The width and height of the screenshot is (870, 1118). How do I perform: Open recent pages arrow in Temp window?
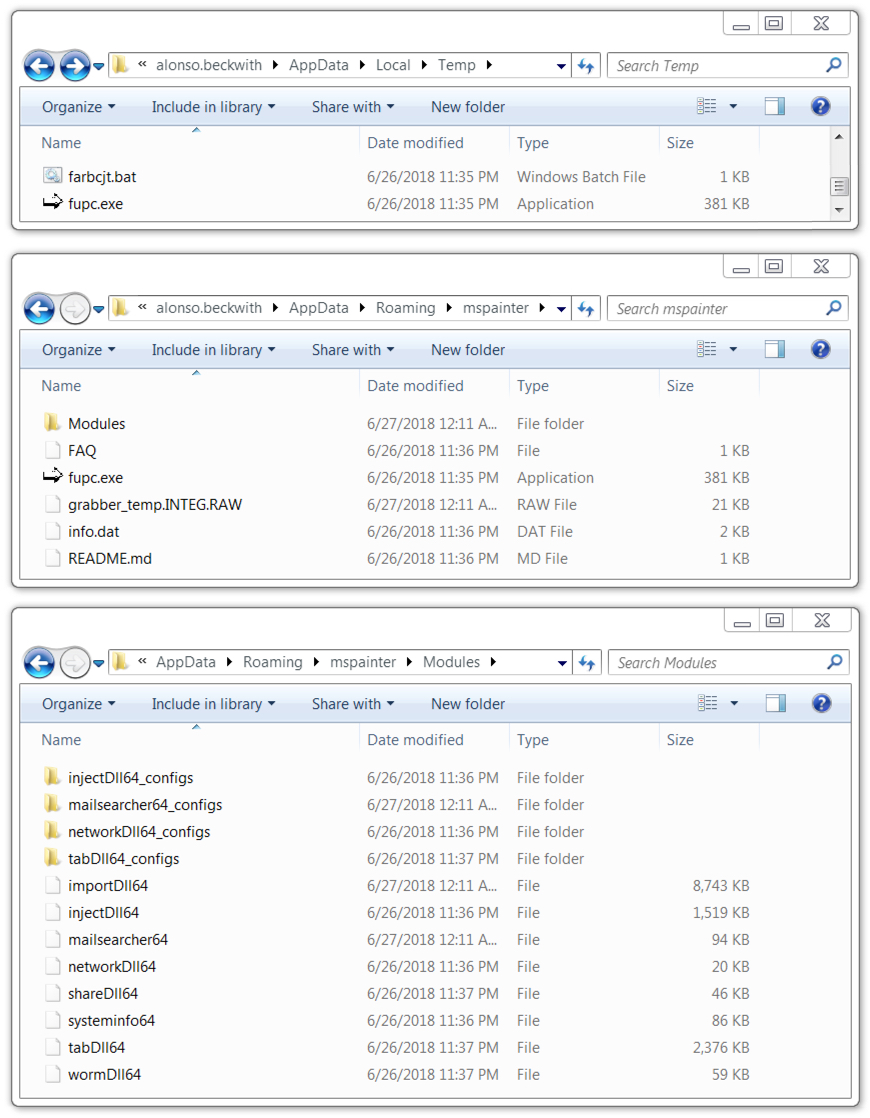pyautogui.click(x=98, y=67)
